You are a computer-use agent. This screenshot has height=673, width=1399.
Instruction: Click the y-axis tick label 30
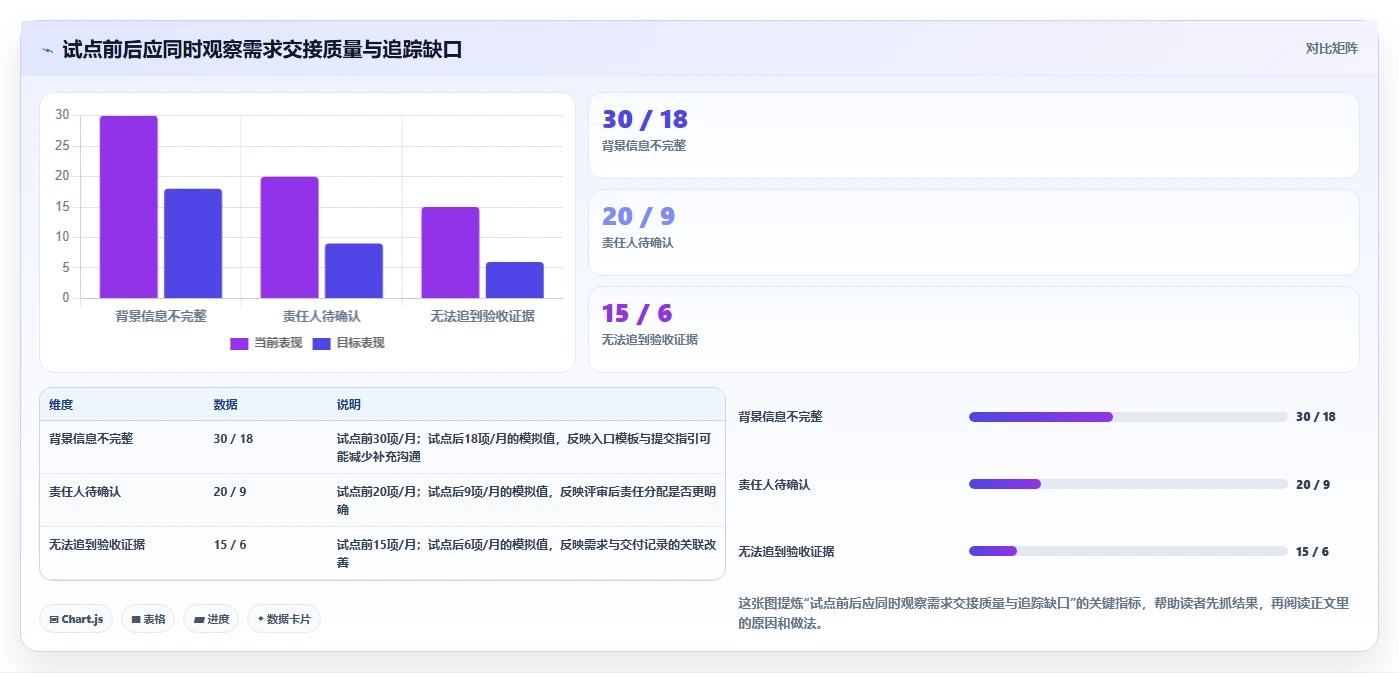[x=62, y=115]
